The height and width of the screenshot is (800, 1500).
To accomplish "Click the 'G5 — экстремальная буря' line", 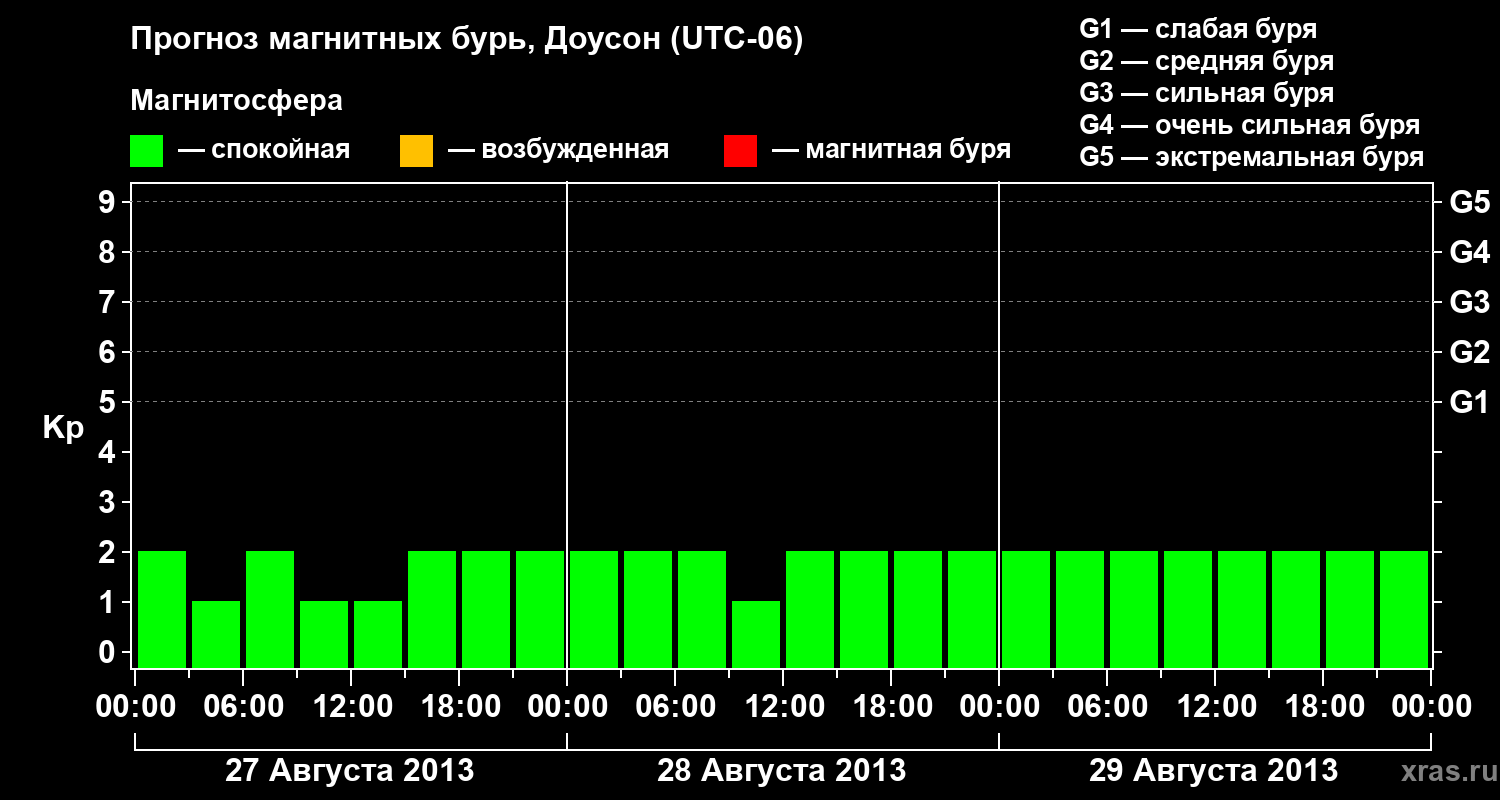I will [1251, 157].
